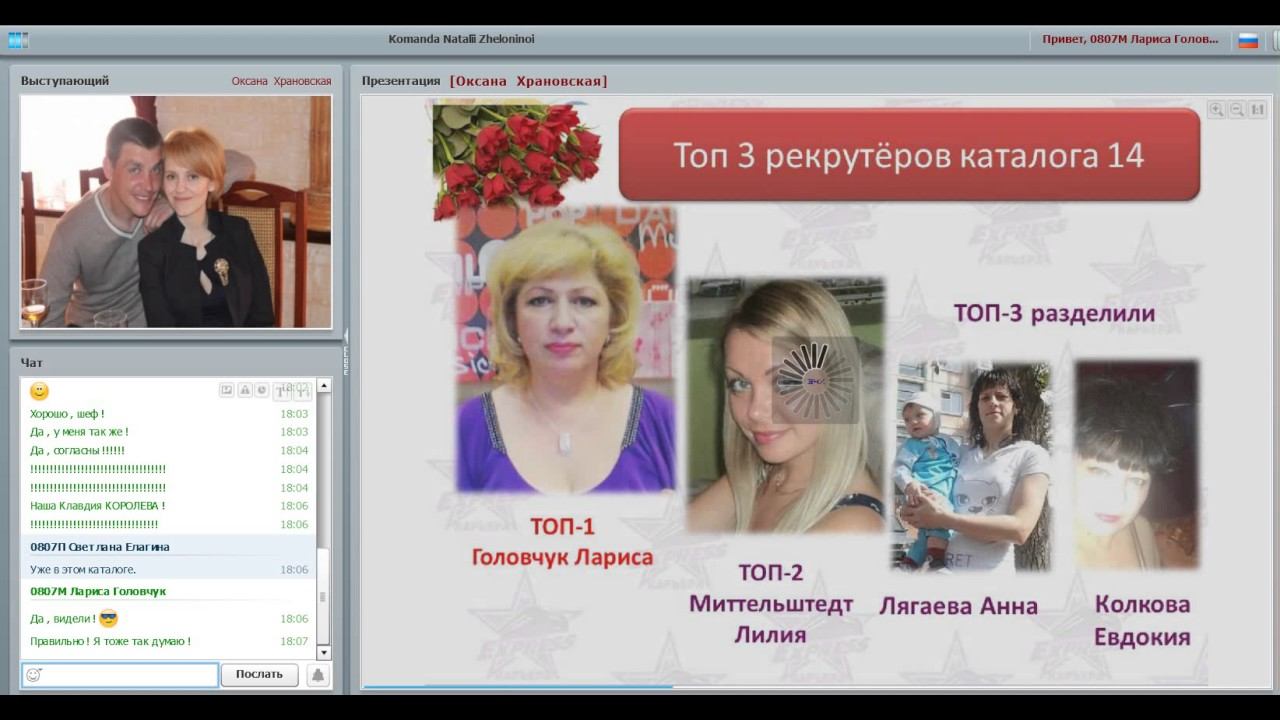Click the layout icon in top-left corner
The width and height of the screenshot is (1280, 720).
[18, 40]
